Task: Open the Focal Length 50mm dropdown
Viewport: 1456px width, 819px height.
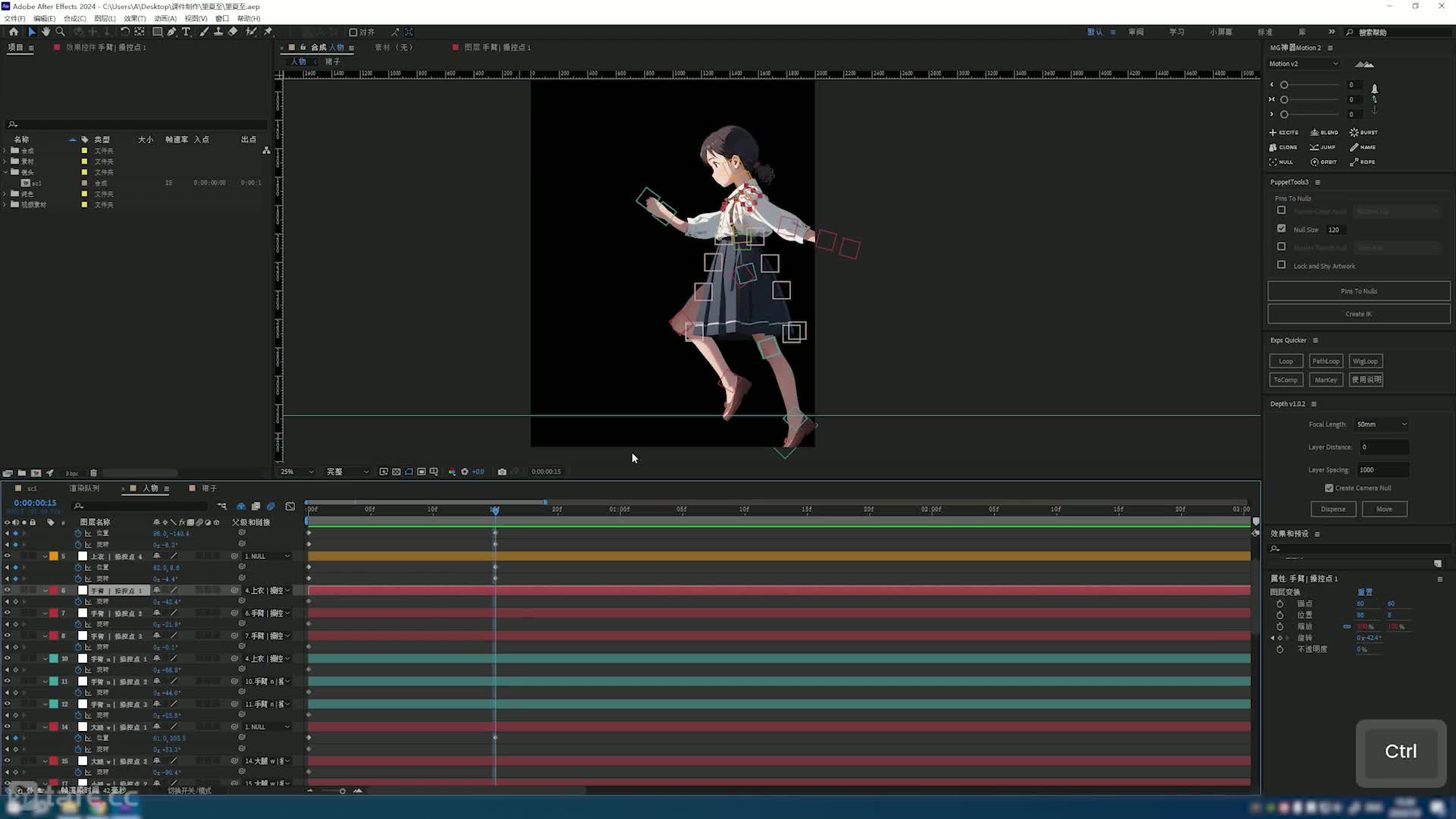Action: 1382,424
